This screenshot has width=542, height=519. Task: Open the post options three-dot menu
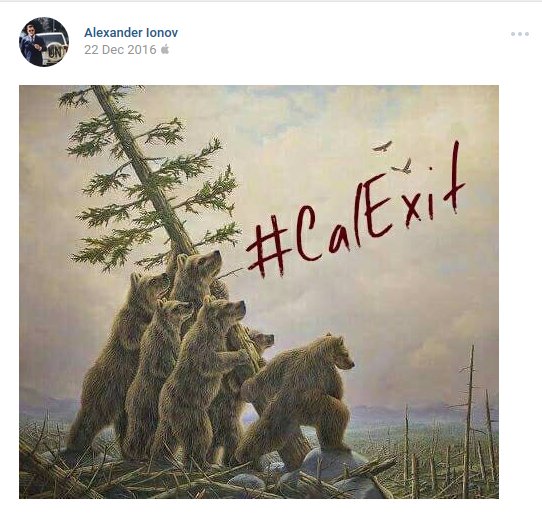coord(520,34)
